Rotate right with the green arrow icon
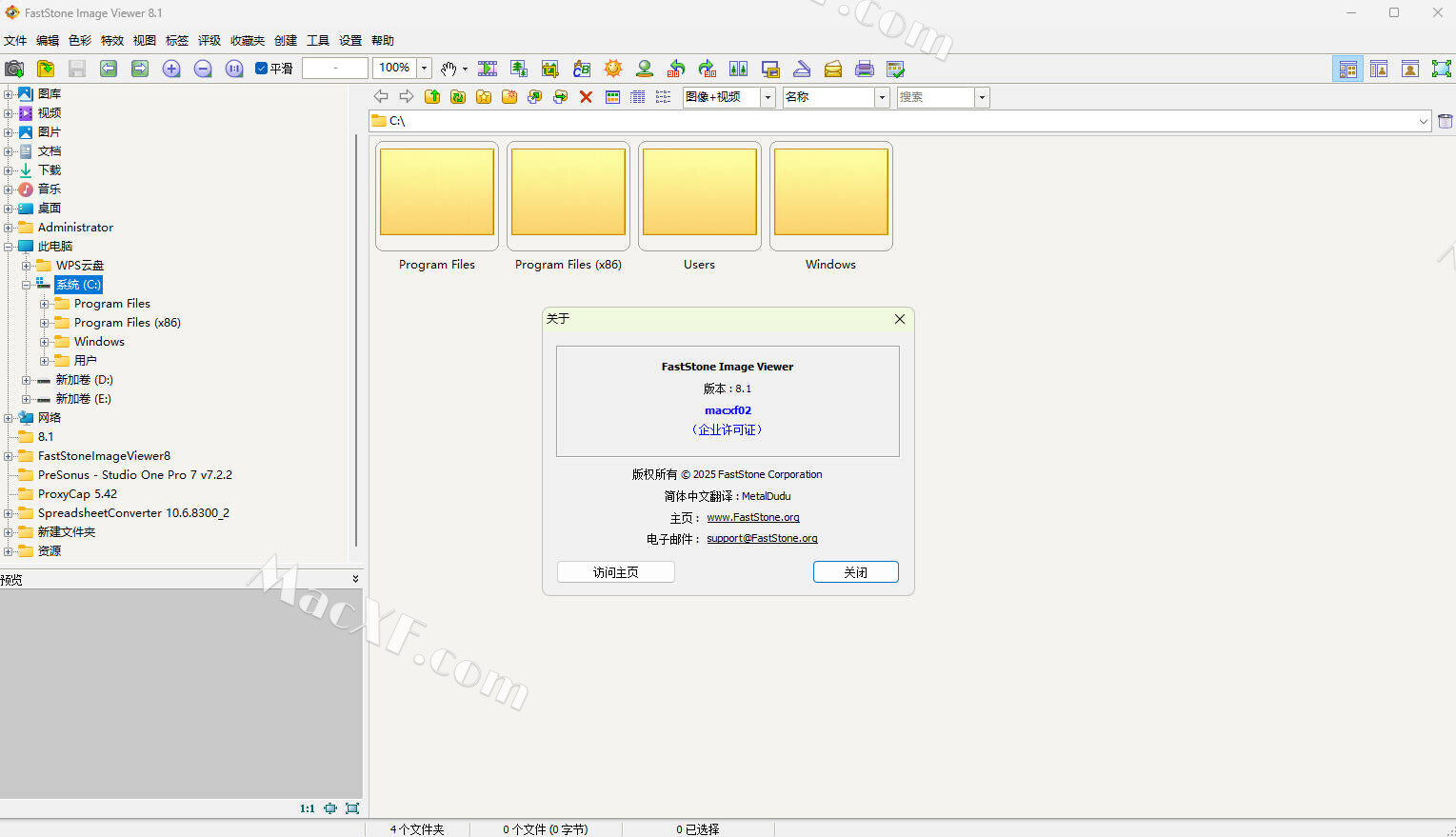This screenshot has width=1456, height=837. pos(708,69)
